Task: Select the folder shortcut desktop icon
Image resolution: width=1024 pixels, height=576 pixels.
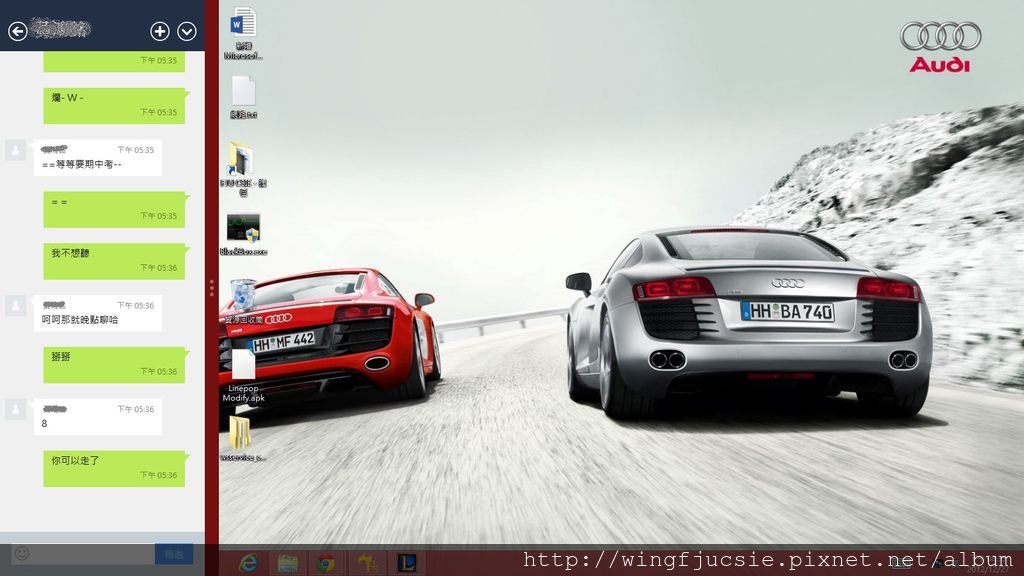Action: pos(243,169)
